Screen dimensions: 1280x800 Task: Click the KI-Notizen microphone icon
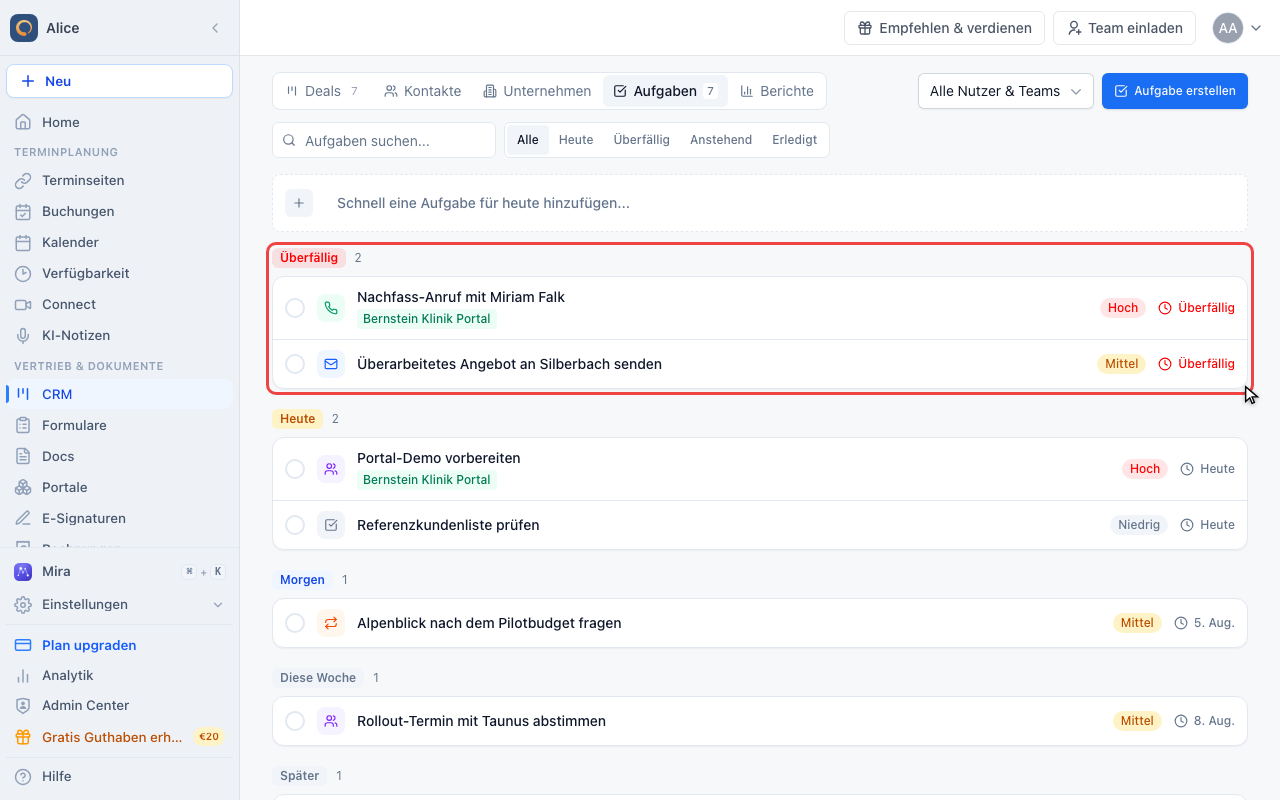(23, 336)
